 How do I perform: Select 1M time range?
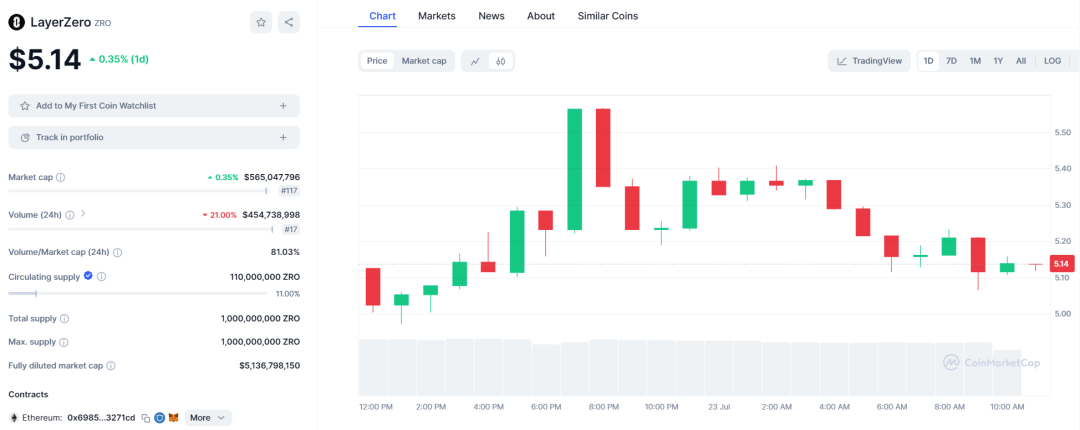pos(975,61)
